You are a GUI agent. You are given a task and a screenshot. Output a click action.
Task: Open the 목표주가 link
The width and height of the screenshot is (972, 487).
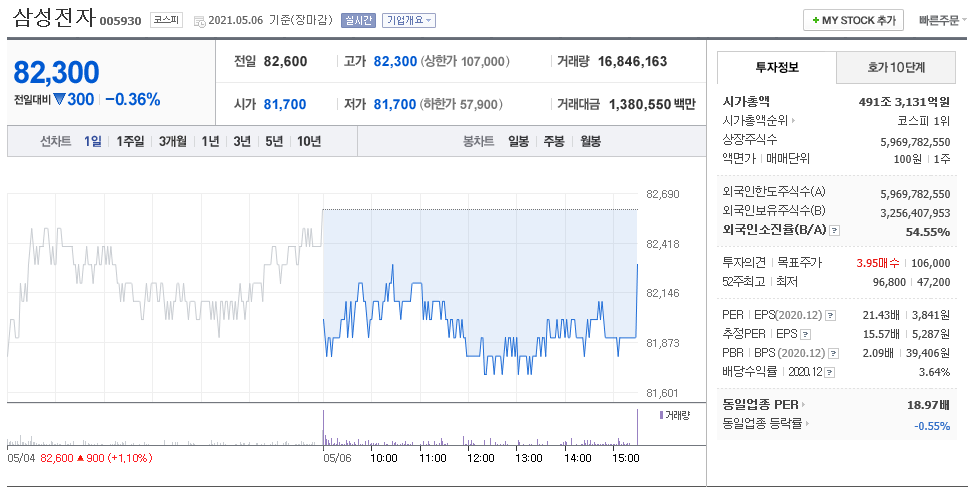point(800,263)
